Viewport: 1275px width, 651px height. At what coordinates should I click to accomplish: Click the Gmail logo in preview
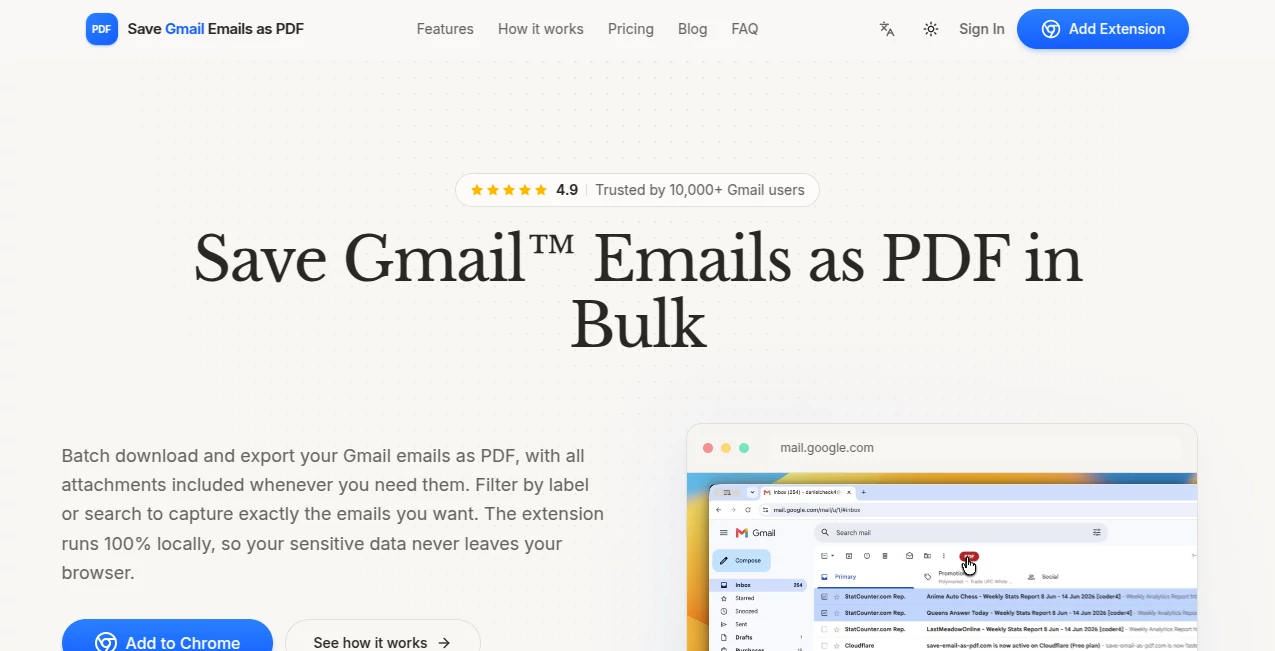coord(756,533)
